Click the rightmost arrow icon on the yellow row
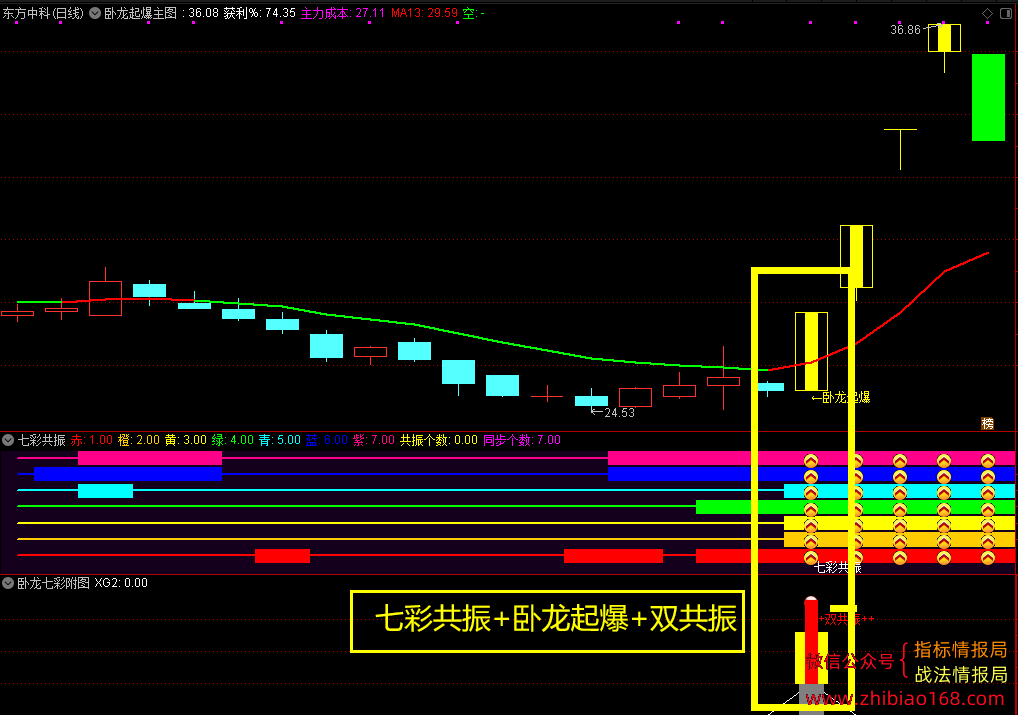The height and width of the screenshot is (715, 1018). 987,525
